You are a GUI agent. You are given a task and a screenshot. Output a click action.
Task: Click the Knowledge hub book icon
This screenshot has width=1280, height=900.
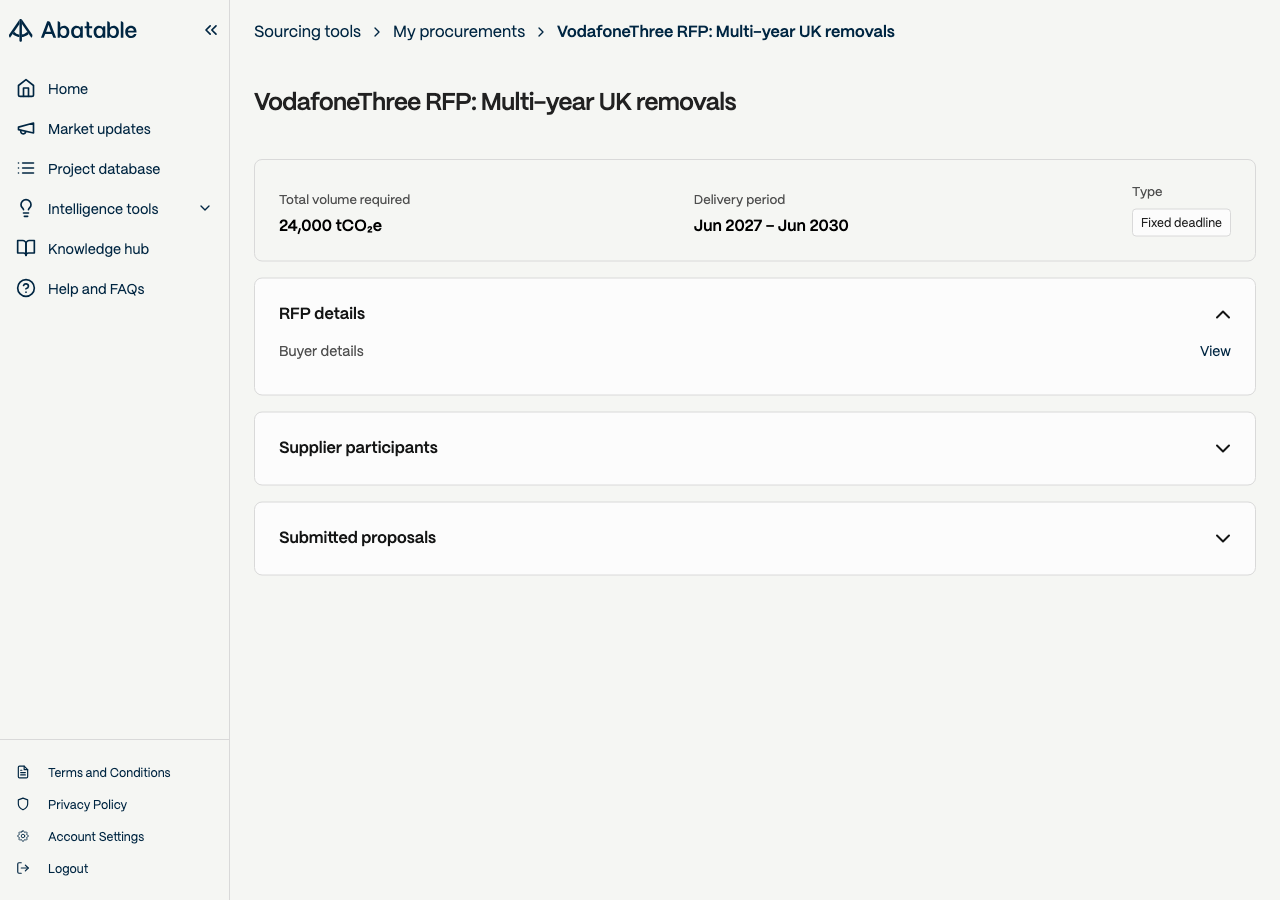(26, 249)
